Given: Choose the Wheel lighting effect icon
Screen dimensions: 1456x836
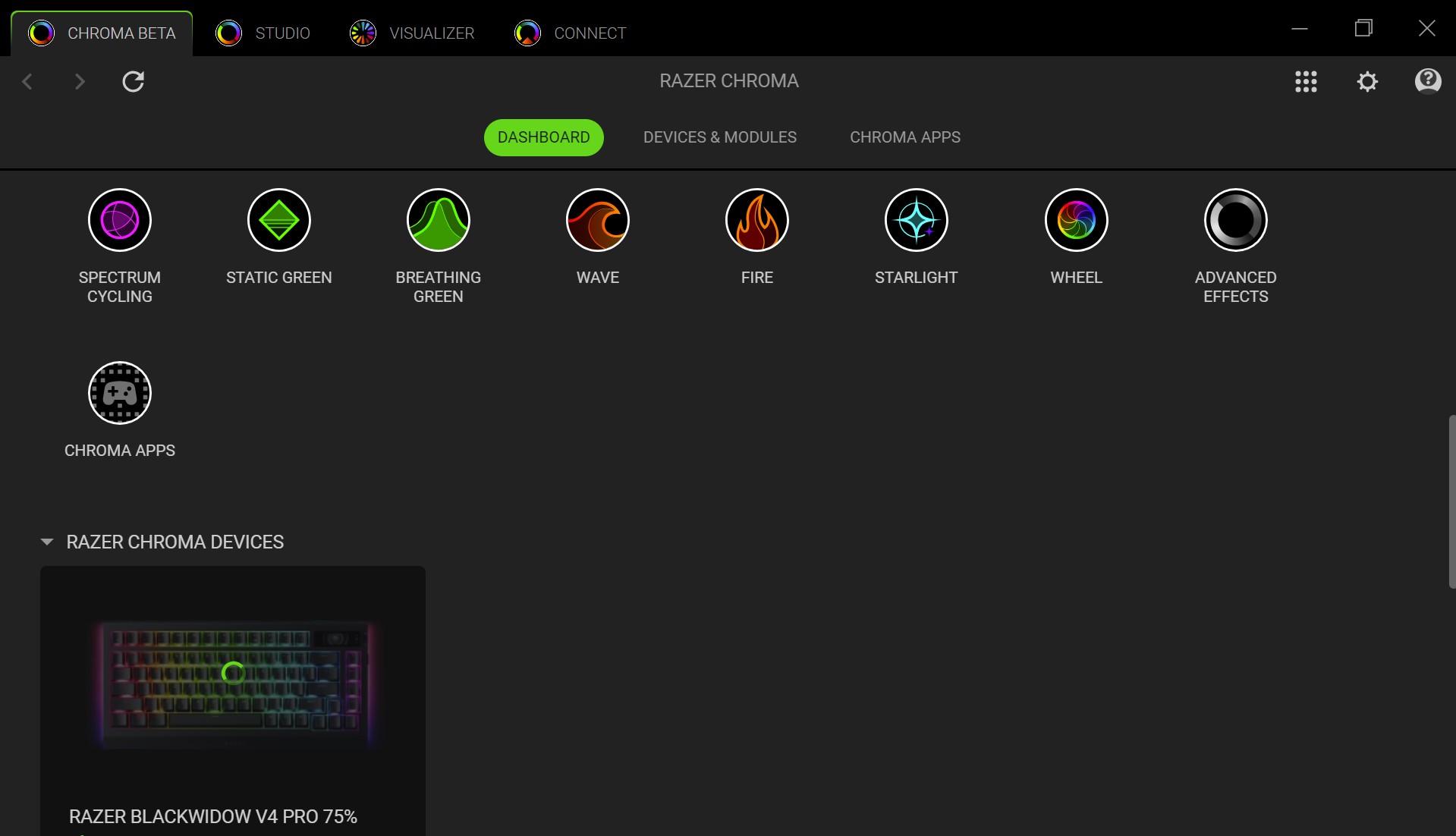Looking at the screenshot, I should 1077,220.
